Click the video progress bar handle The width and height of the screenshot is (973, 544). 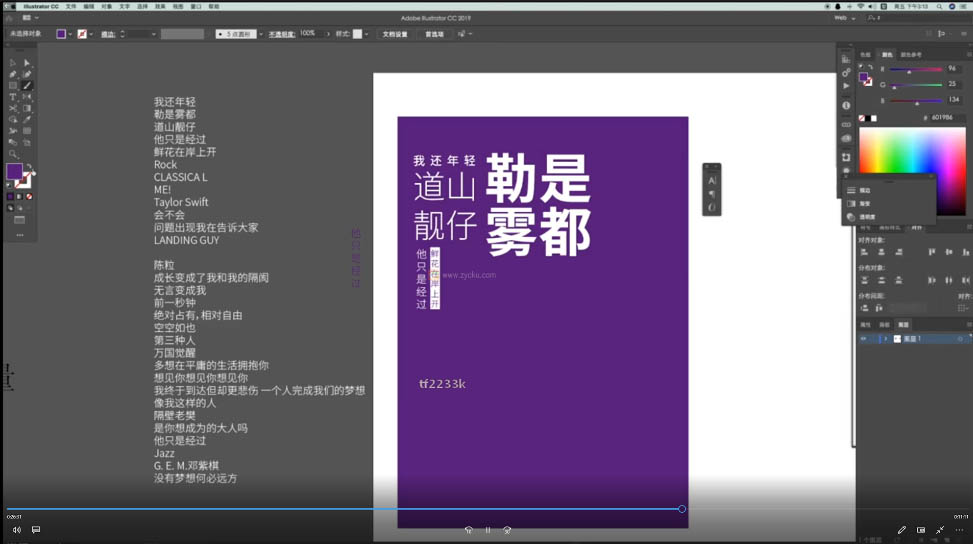[682, 509]
